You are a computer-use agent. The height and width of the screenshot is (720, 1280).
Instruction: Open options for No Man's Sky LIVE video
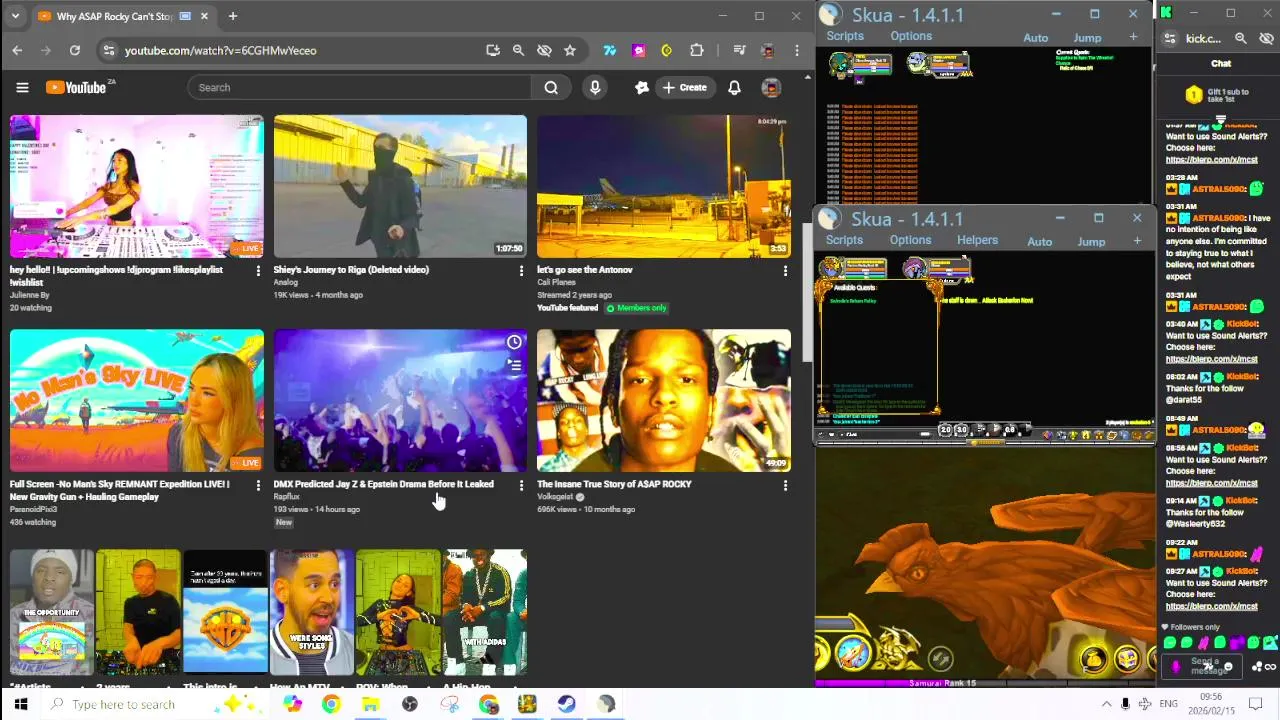pyautogui.click(x=258, y=485)
